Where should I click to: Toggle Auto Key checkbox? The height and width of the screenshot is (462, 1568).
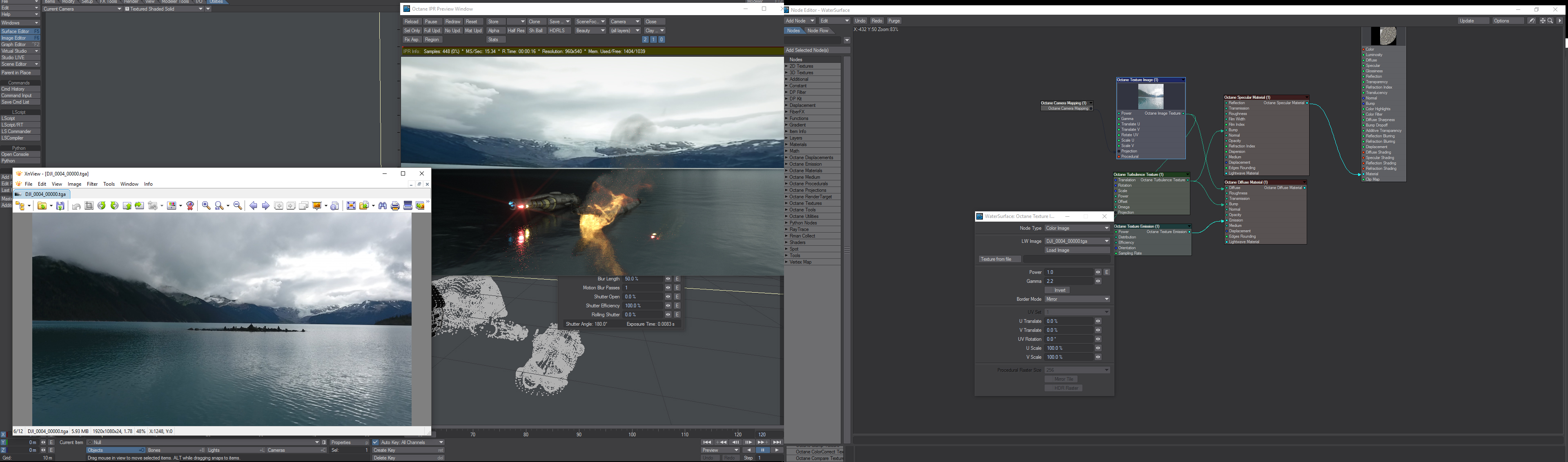(x=375, y=442)
